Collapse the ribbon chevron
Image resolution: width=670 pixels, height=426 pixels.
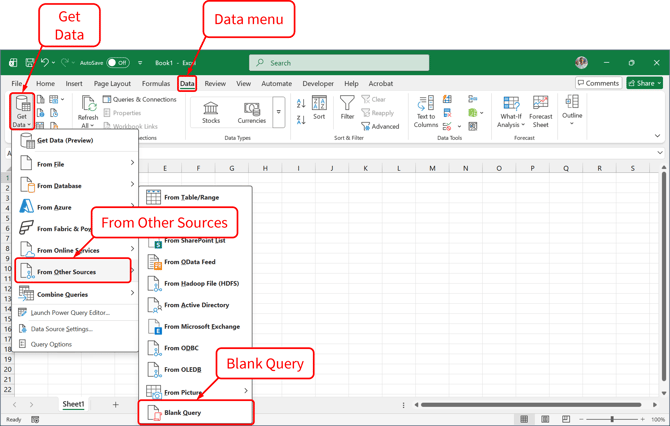click(657, 136)
